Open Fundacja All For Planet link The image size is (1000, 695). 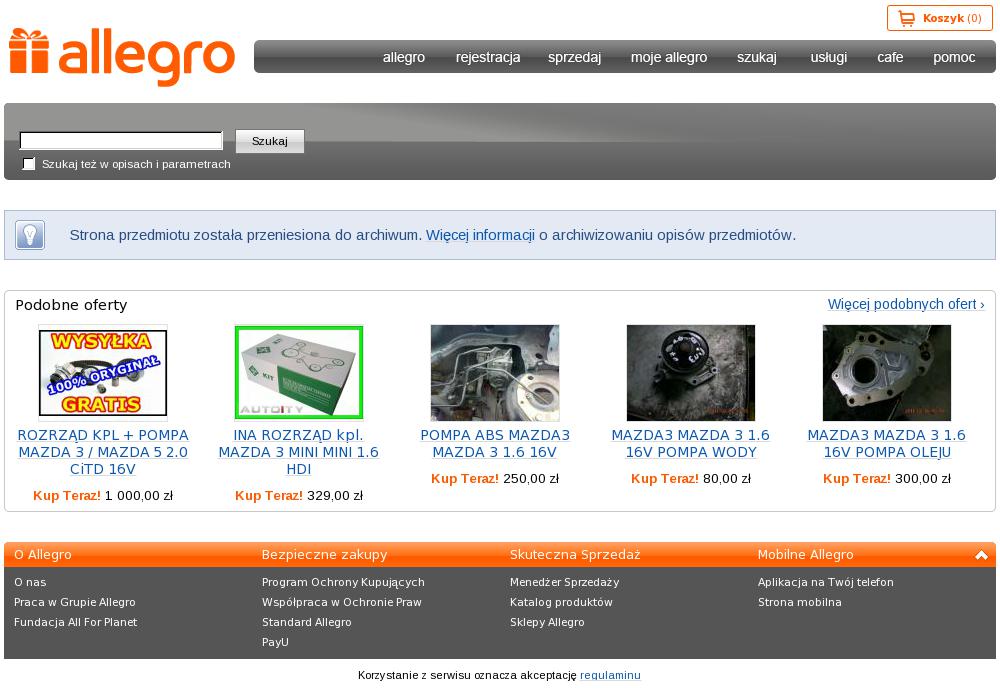pyautogui.click(x=75, y=622)
